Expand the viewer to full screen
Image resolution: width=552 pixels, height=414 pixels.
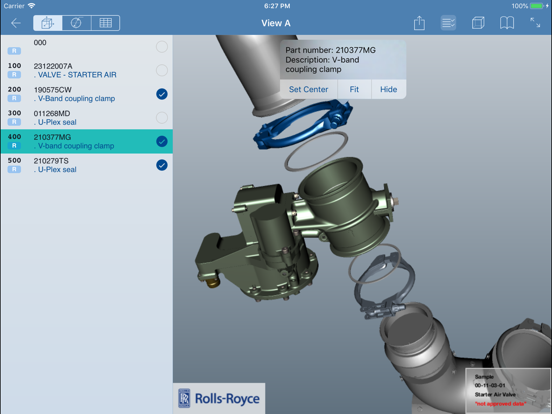[535, 23]
